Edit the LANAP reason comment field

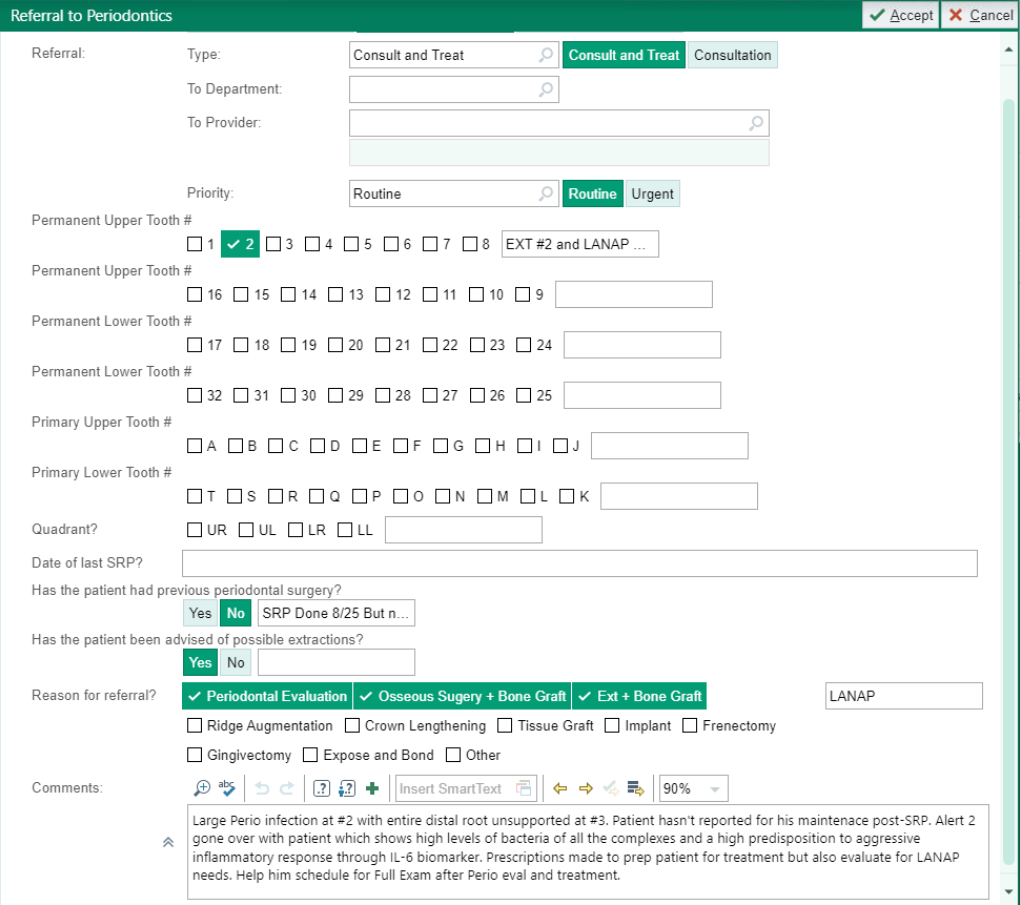tap(904, 696)
